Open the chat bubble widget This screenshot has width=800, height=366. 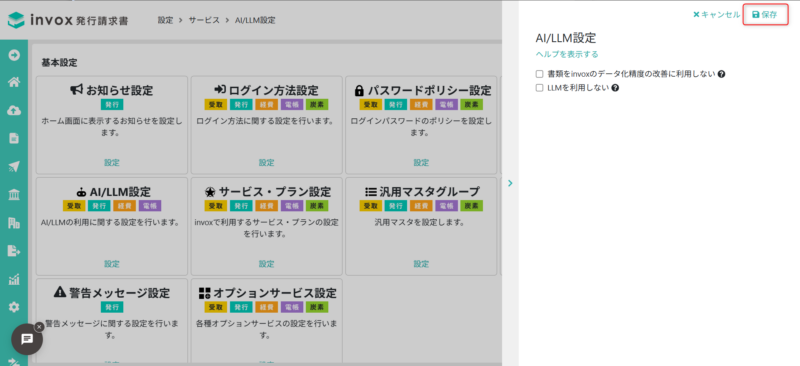(x=27, y=339)
